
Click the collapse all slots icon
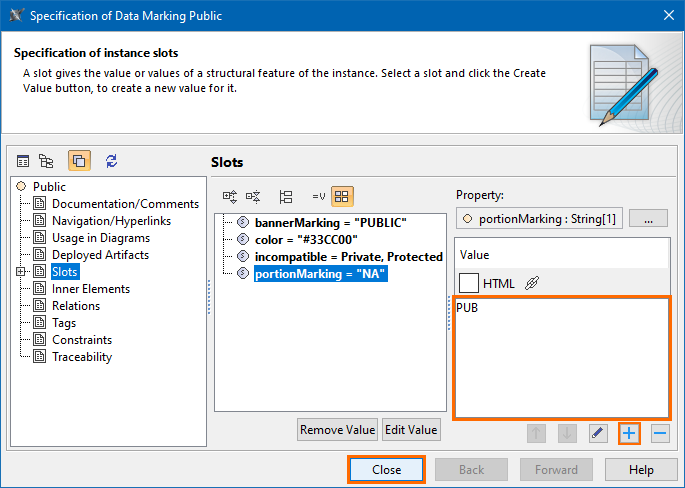(254, 197)
